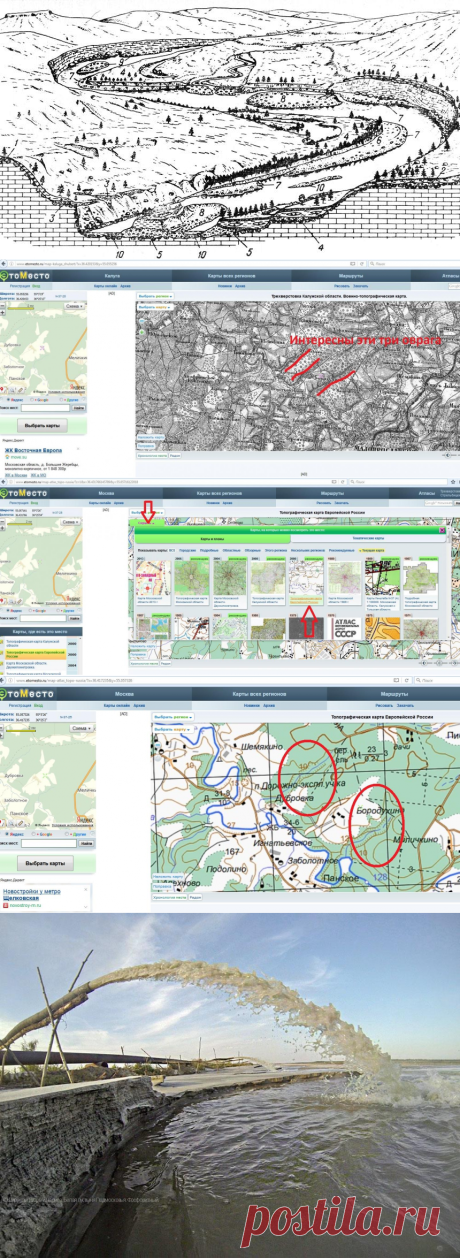This screenshot has height=1258, width=460.
Task: Open the Новостройки у метро Щелковская link
Action: click(x=32, y=893)
